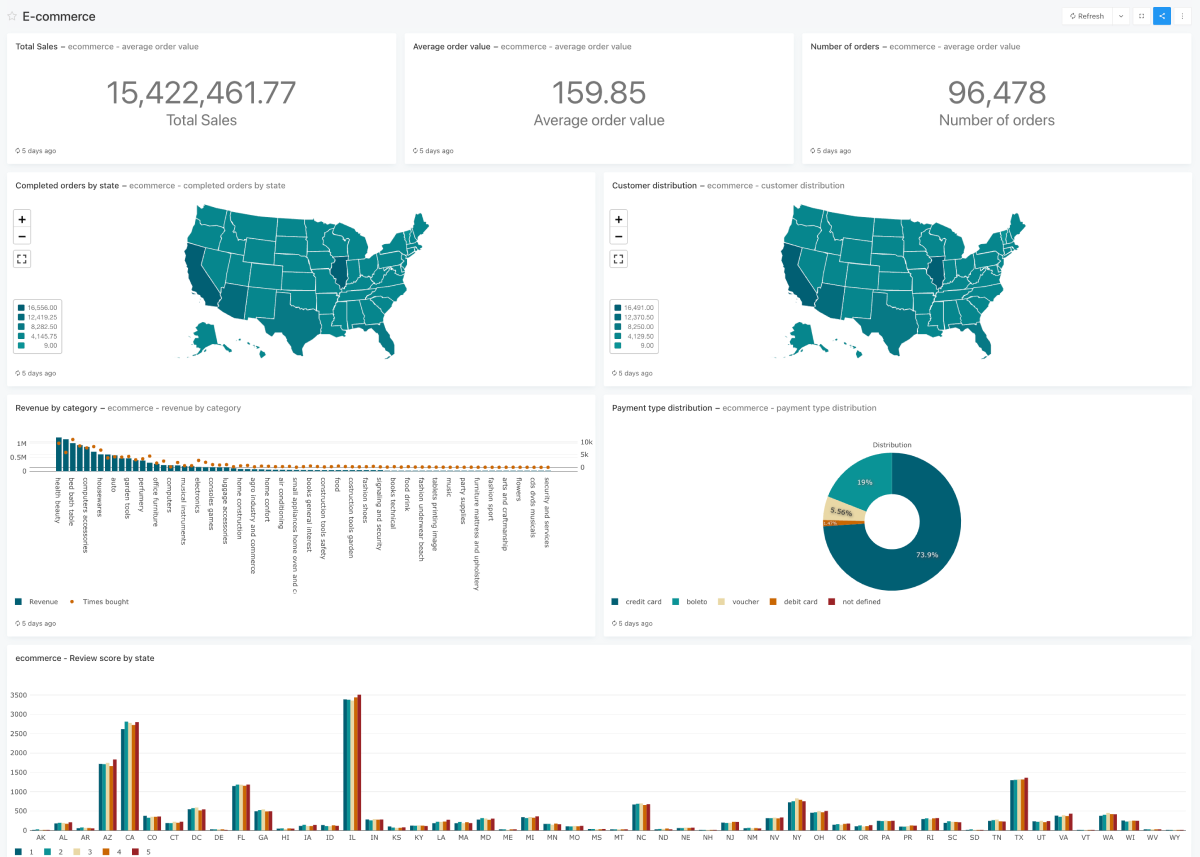Open the Review score by state title
This screenshot has width=1200, height=857.
[85, 658]
